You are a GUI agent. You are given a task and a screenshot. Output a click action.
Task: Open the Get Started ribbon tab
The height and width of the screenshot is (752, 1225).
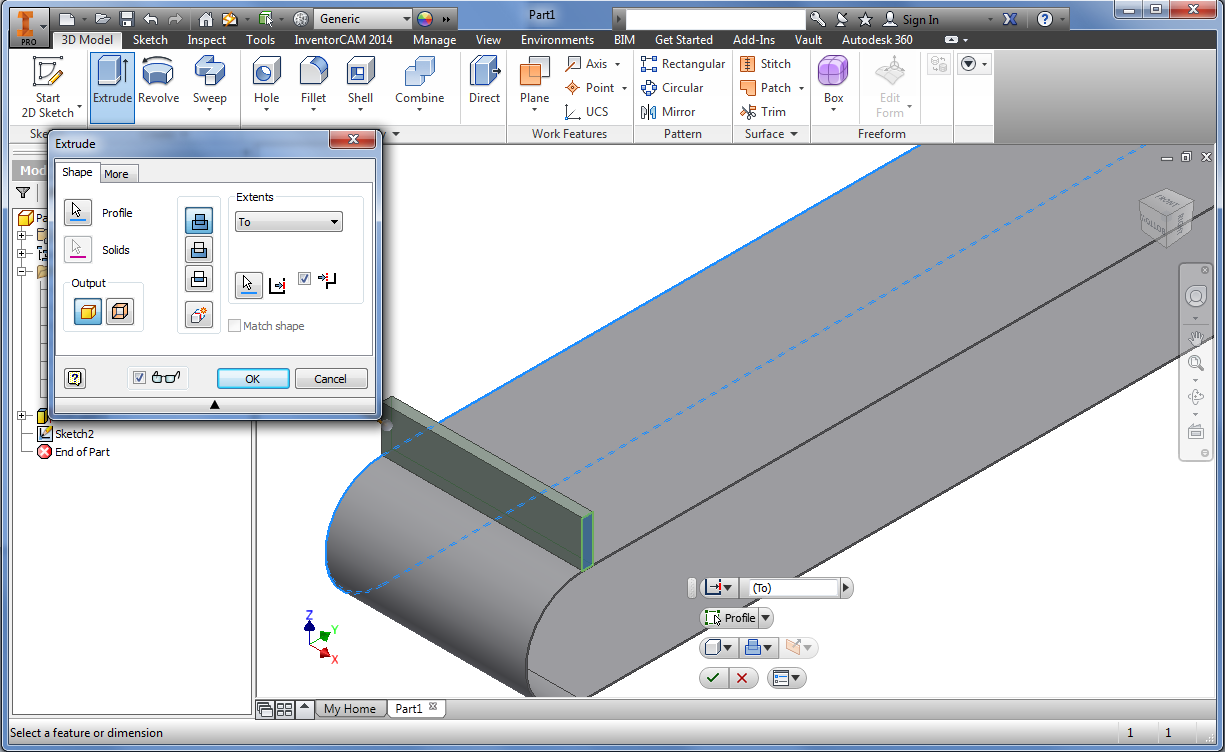click(x=684, y=40)
